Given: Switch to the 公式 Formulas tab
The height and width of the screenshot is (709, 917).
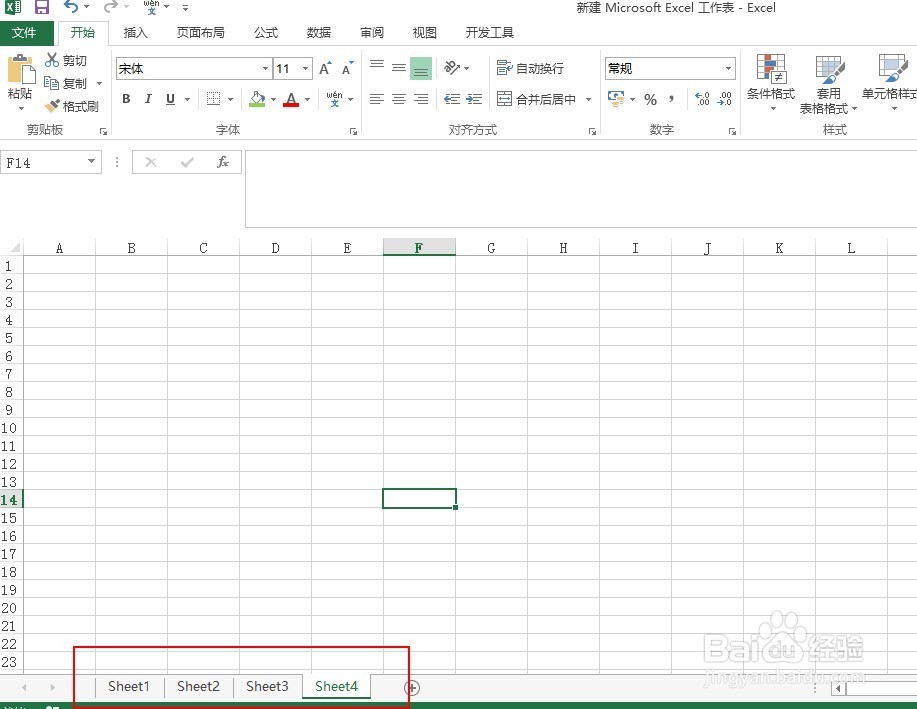Looking at the screenshot, I should click(266, 33).
